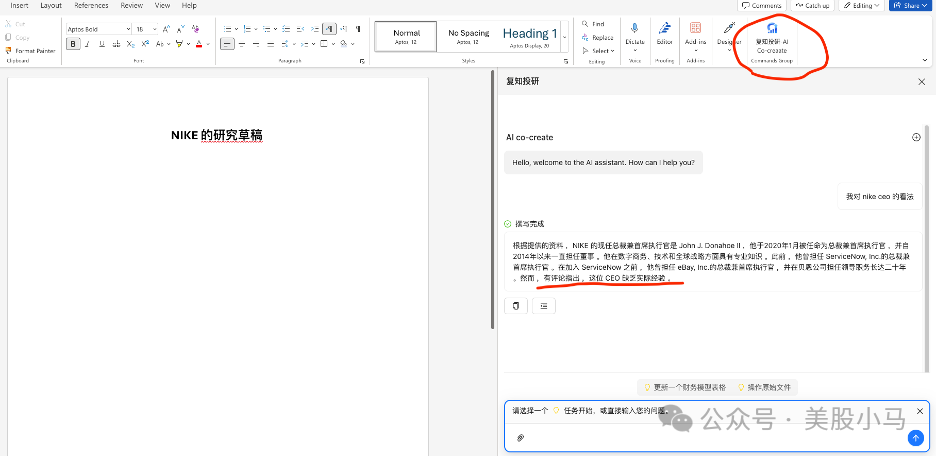Expand the Styles gallery

565,38
